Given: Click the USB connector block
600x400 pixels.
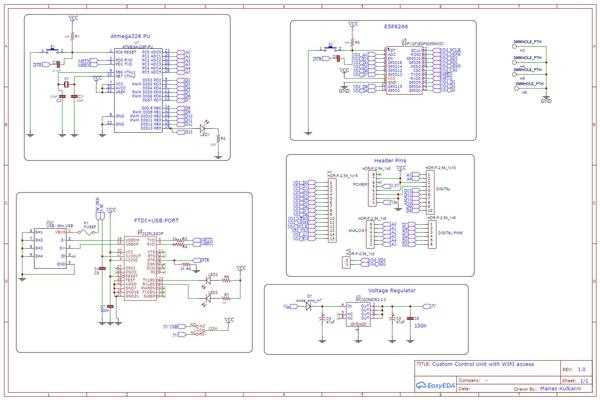Looking at the screenshot, I should 51,248.
